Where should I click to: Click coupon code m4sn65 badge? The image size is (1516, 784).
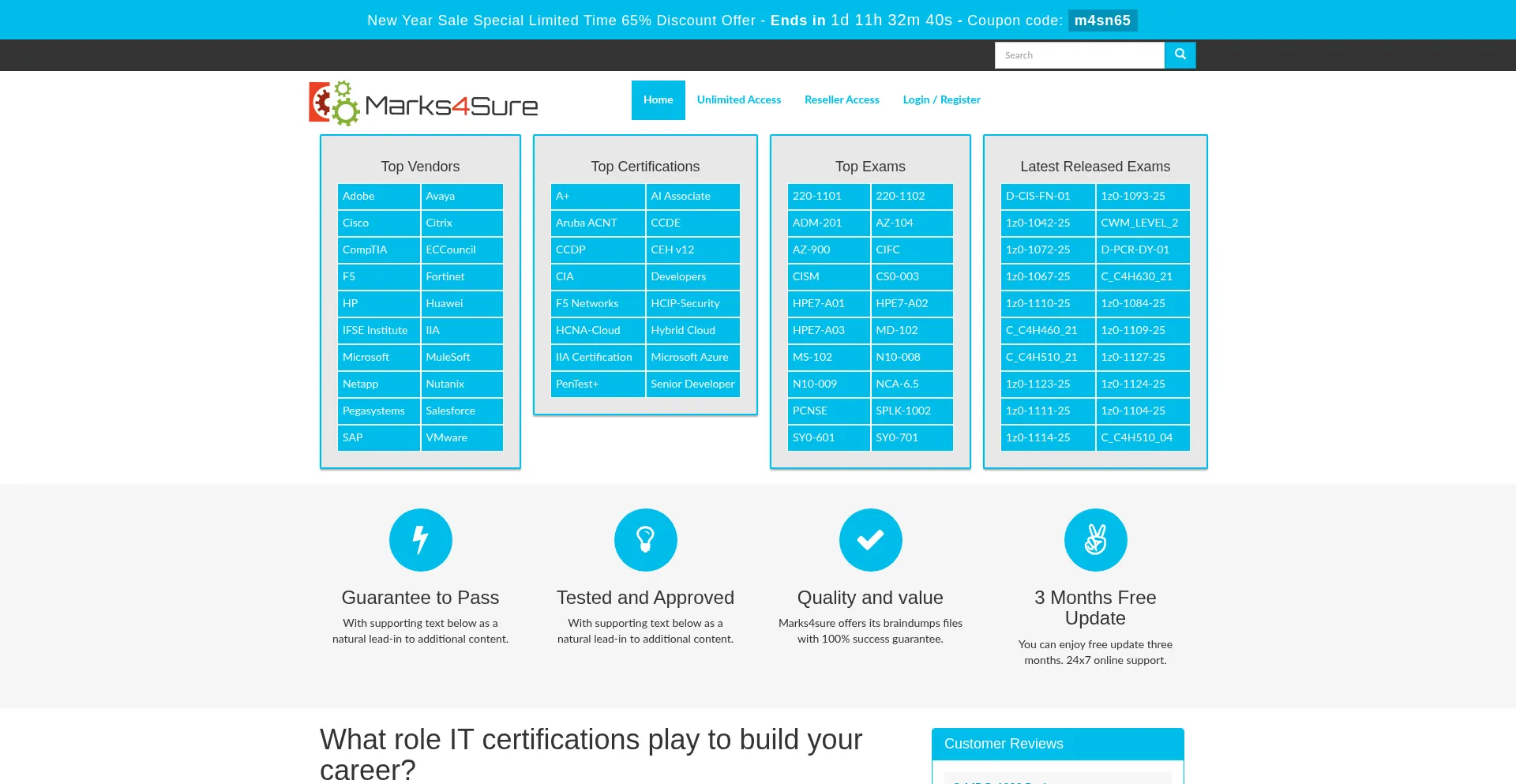pos(1102,21)
